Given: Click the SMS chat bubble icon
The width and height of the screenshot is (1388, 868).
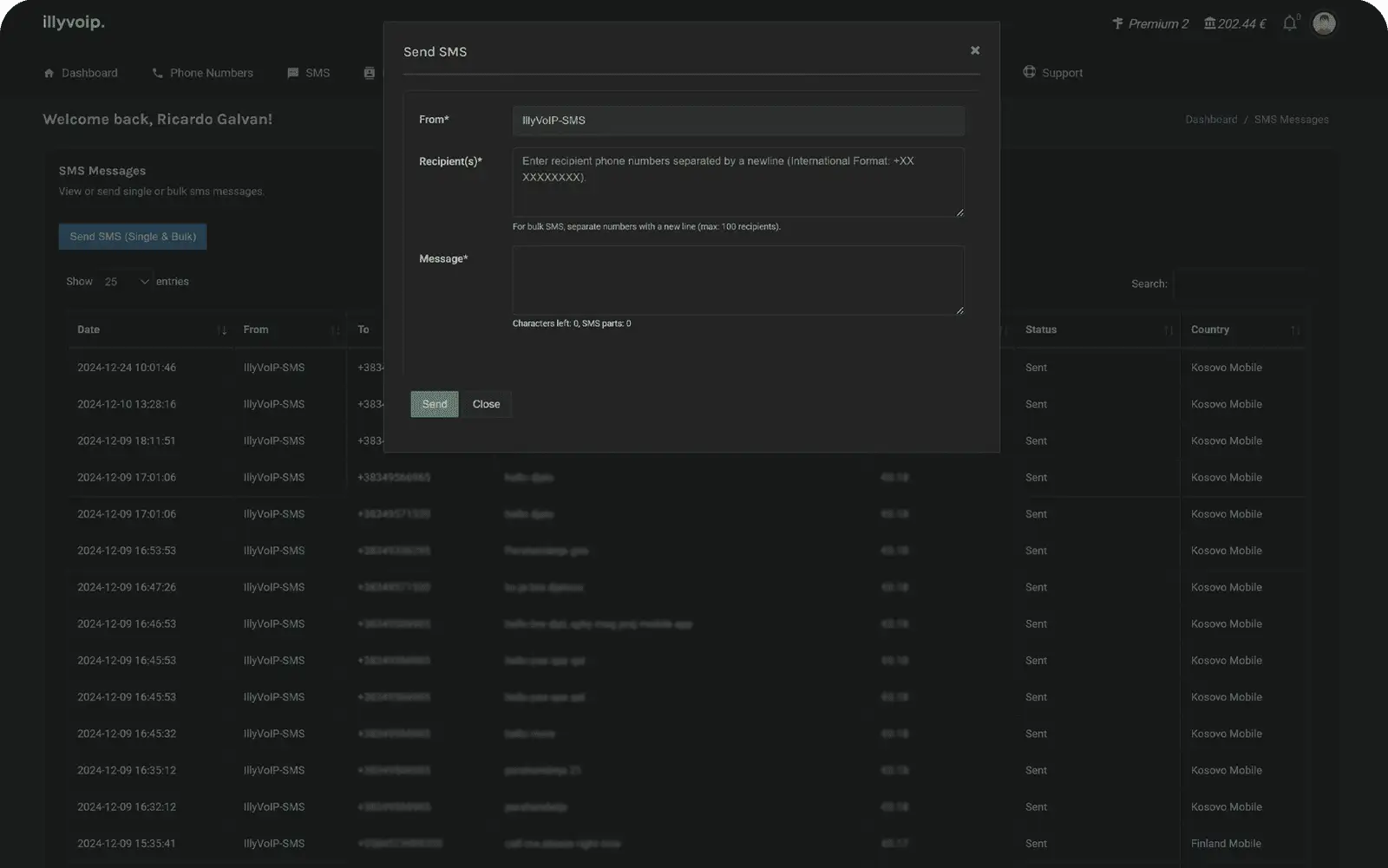Looking at the screenshot, I should point(293,74).
